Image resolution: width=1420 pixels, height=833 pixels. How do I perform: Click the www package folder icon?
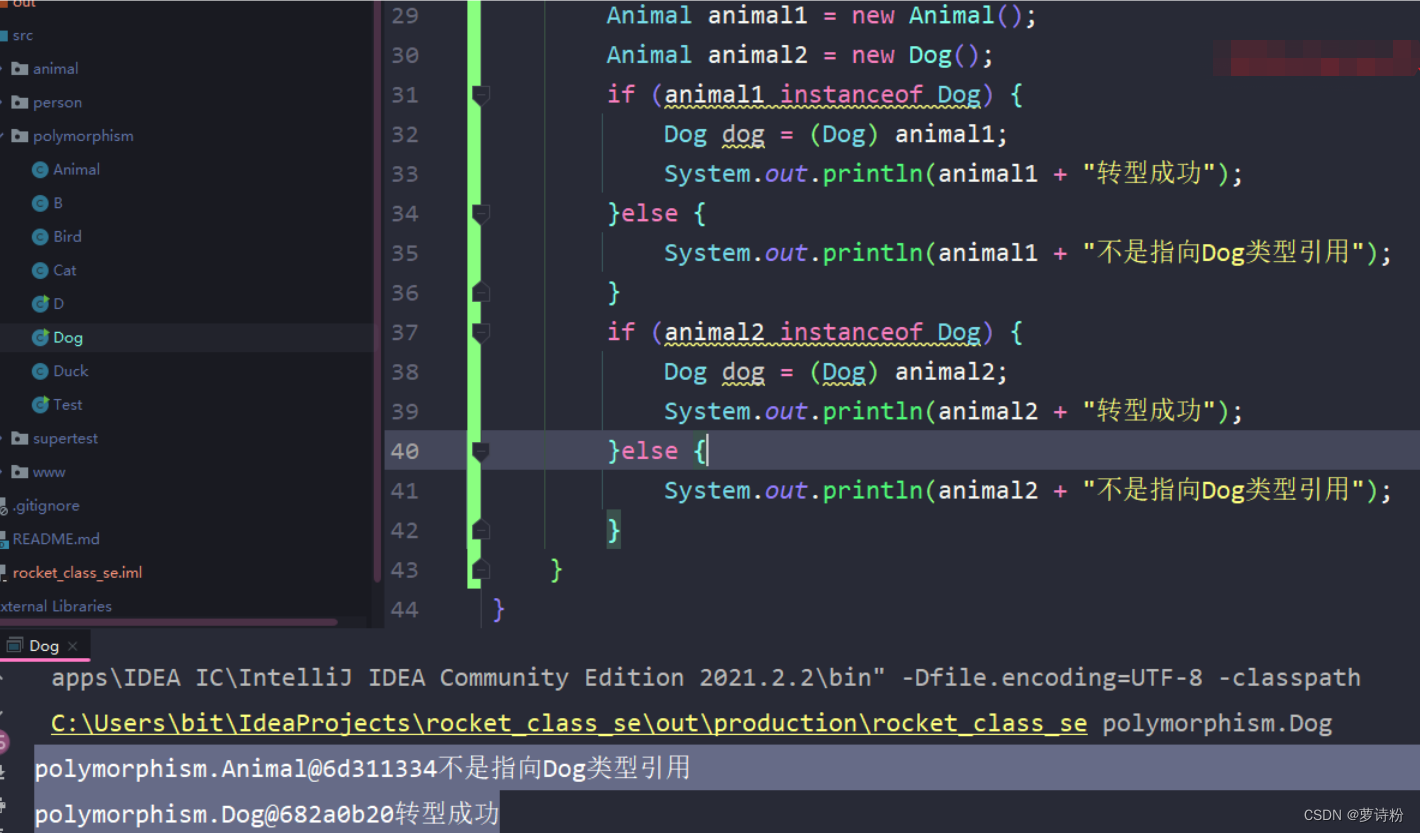click(x=20, y=472)
